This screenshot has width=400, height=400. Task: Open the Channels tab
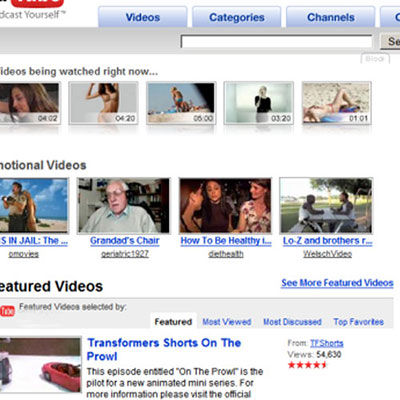pos(331,17)
